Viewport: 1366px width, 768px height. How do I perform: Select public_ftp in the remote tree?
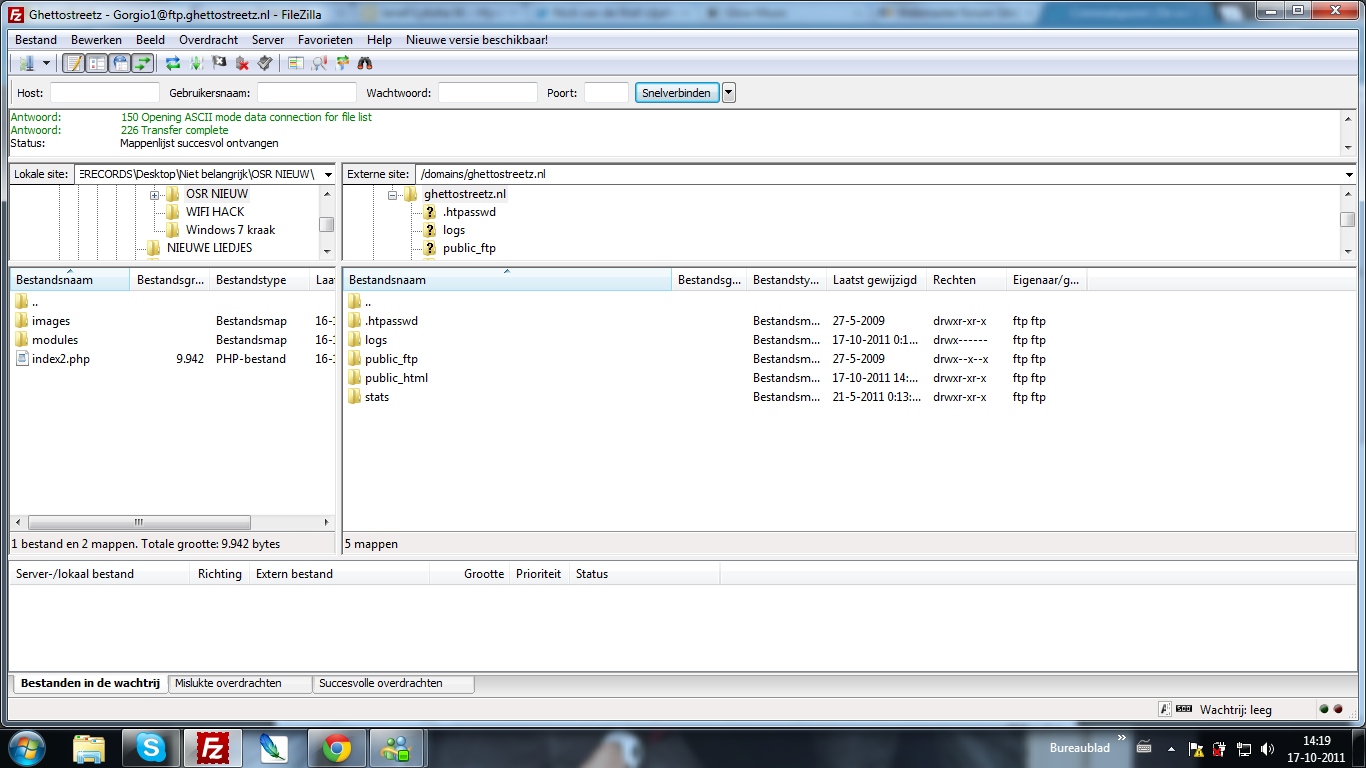469,248
